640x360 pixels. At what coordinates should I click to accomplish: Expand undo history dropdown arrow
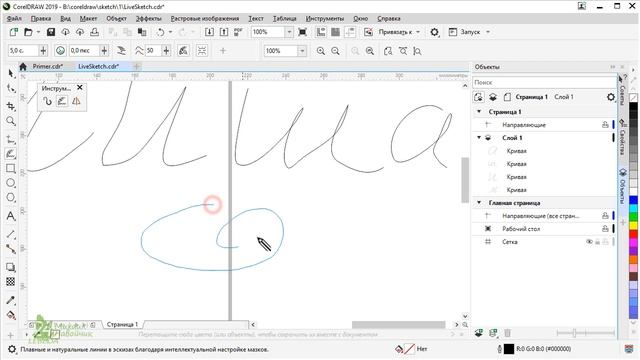coord(170,32)
